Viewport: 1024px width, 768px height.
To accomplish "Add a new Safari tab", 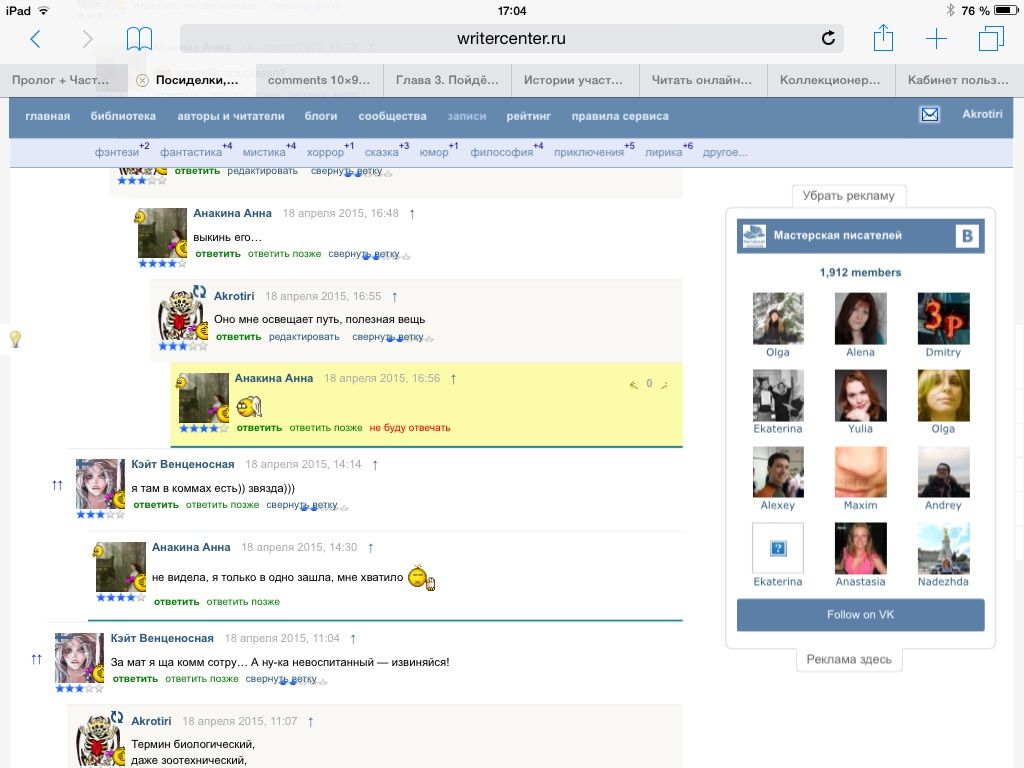I will coord(936,39).
